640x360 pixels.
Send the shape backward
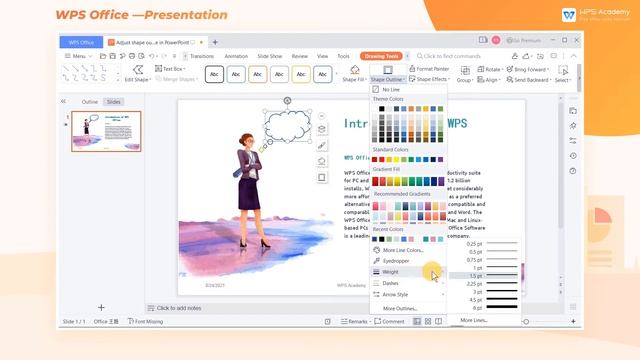(x=529, y=80)
